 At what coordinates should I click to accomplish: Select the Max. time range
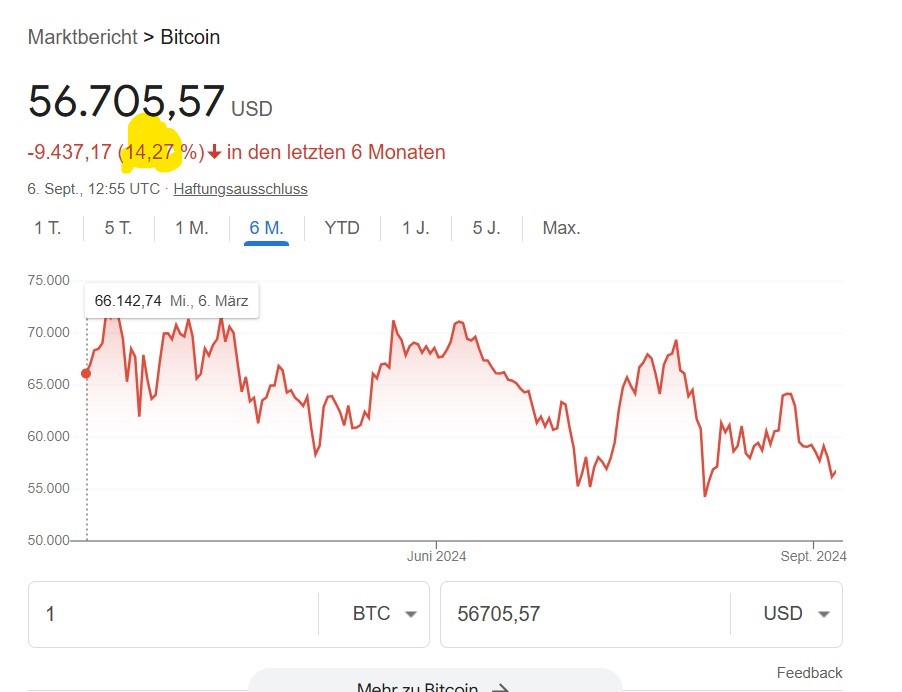(x=561, y=228)
